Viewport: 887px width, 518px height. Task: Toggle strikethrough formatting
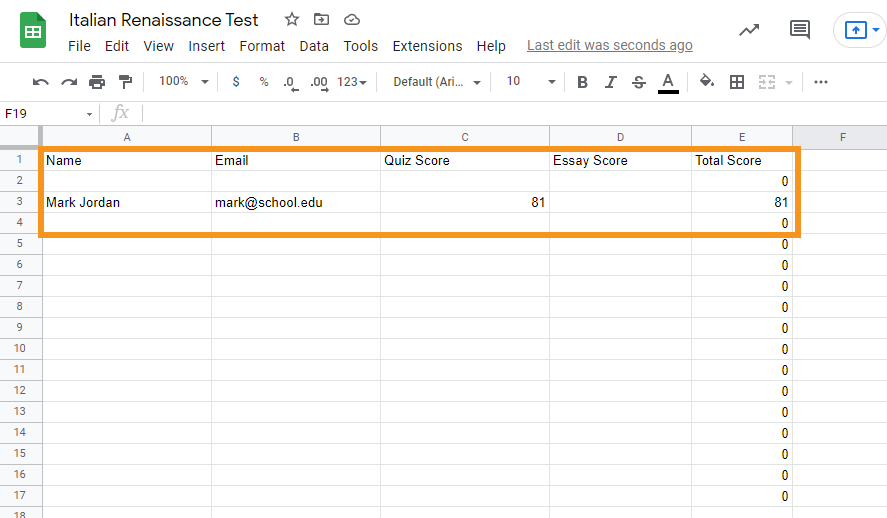coord(639,82)
